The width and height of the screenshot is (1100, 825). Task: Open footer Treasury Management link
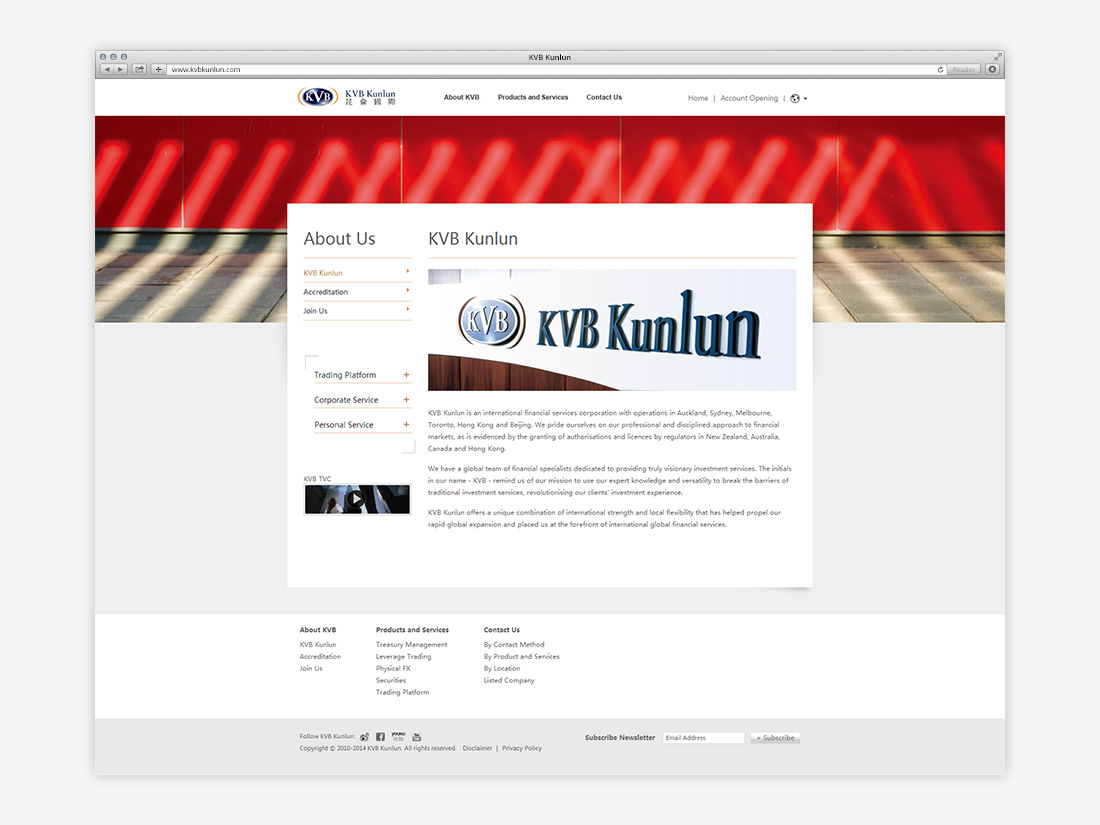pos(411,645)
